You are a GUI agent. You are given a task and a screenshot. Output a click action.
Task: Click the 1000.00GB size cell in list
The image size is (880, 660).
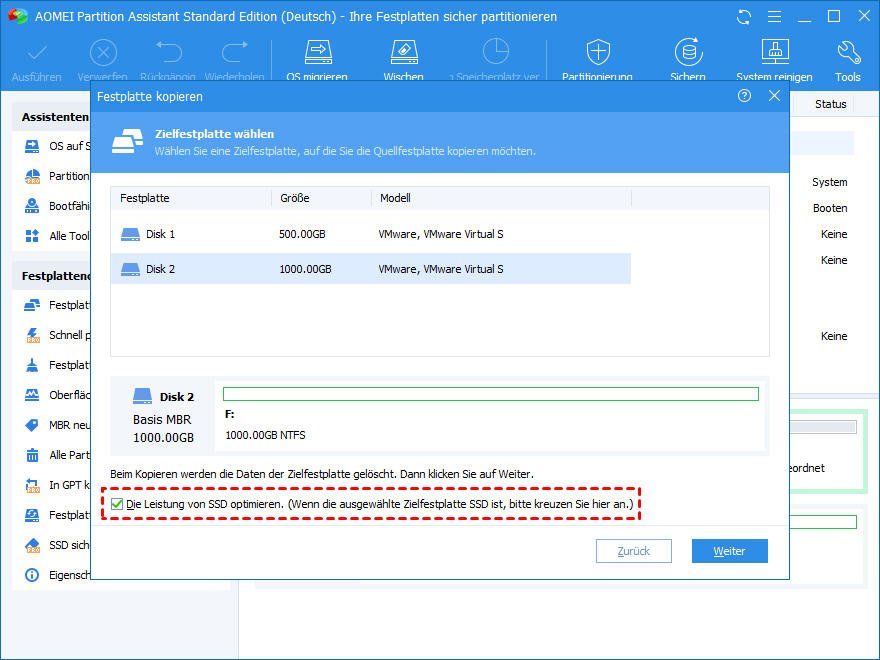[x=305, y=269]
